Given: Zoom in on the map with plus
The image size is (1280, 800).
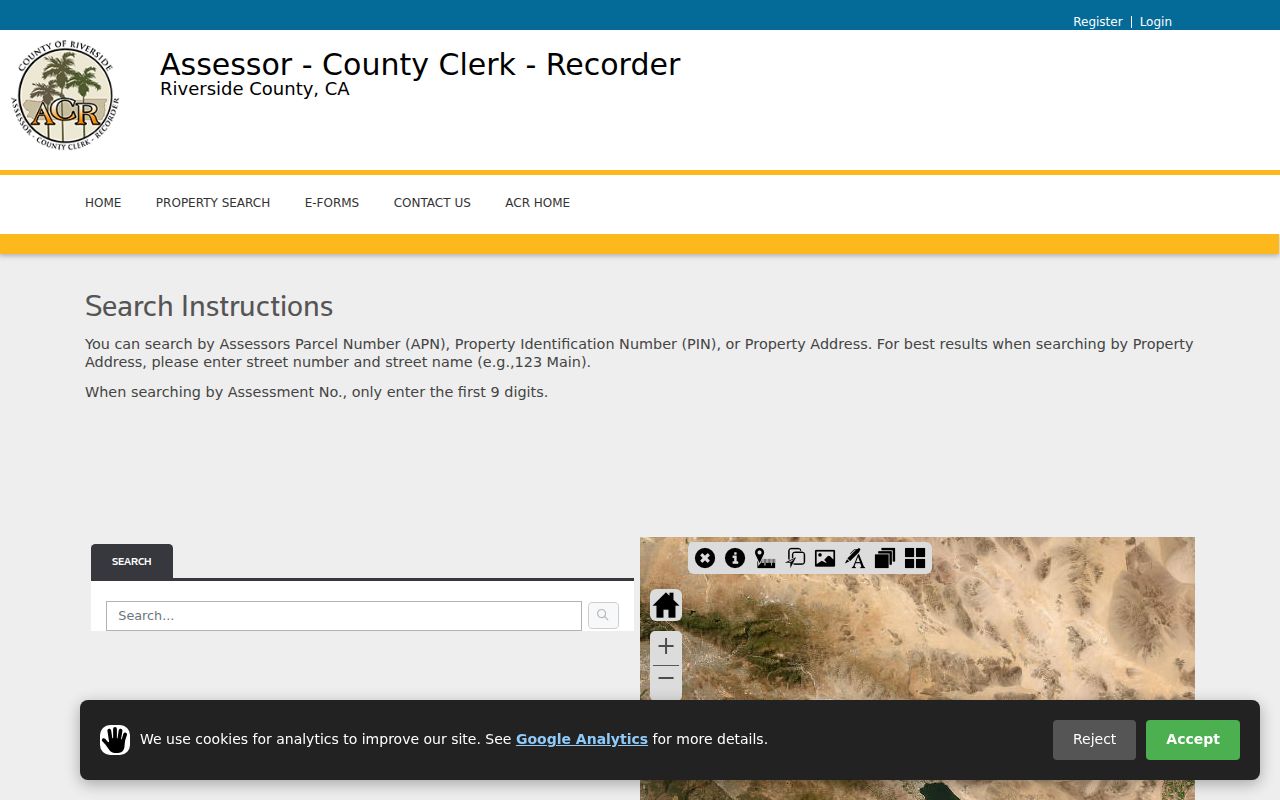Looking at the screenshot, I should tap(666, 647).
